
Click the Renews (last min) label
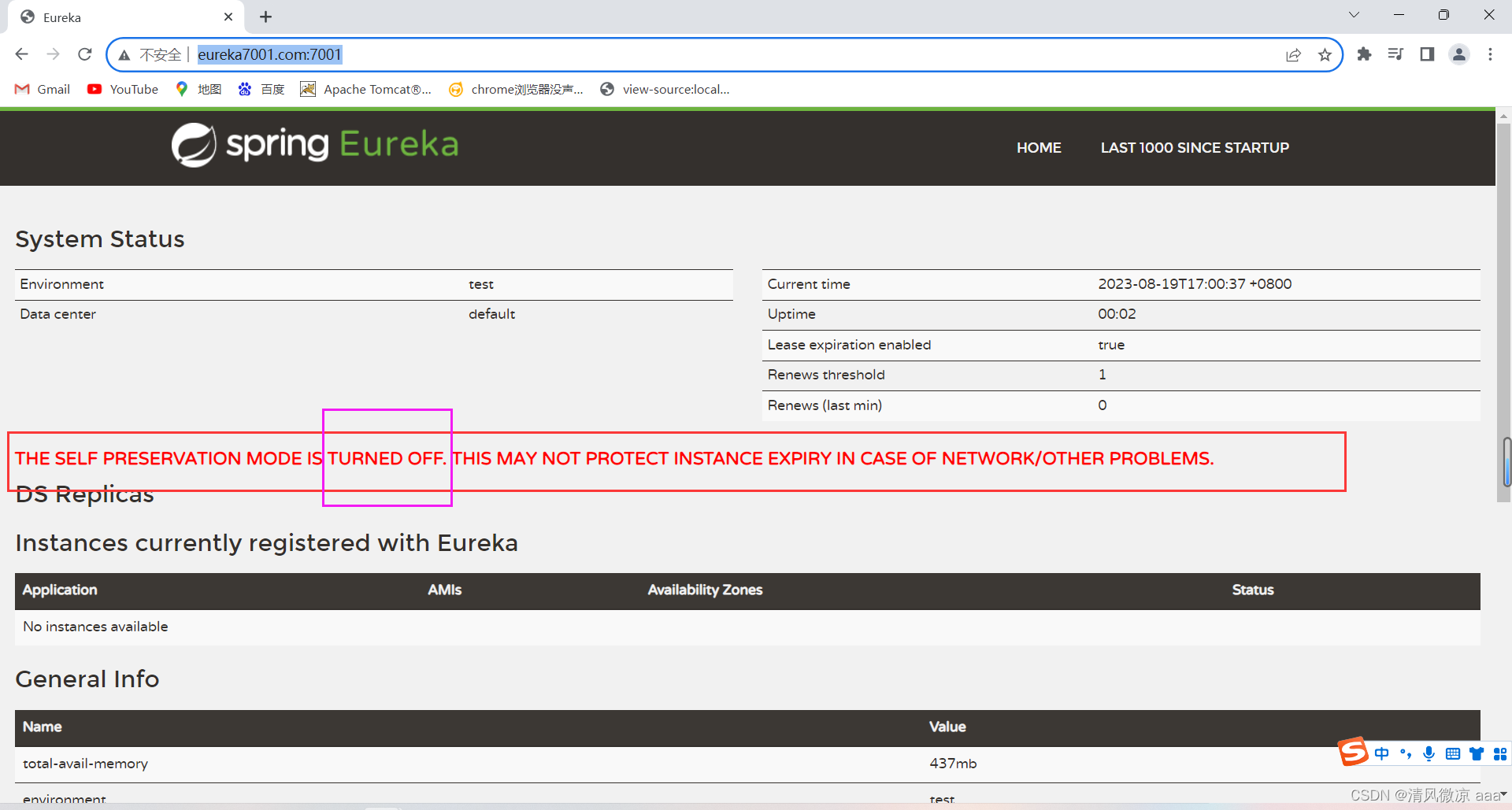click(825, 405)
